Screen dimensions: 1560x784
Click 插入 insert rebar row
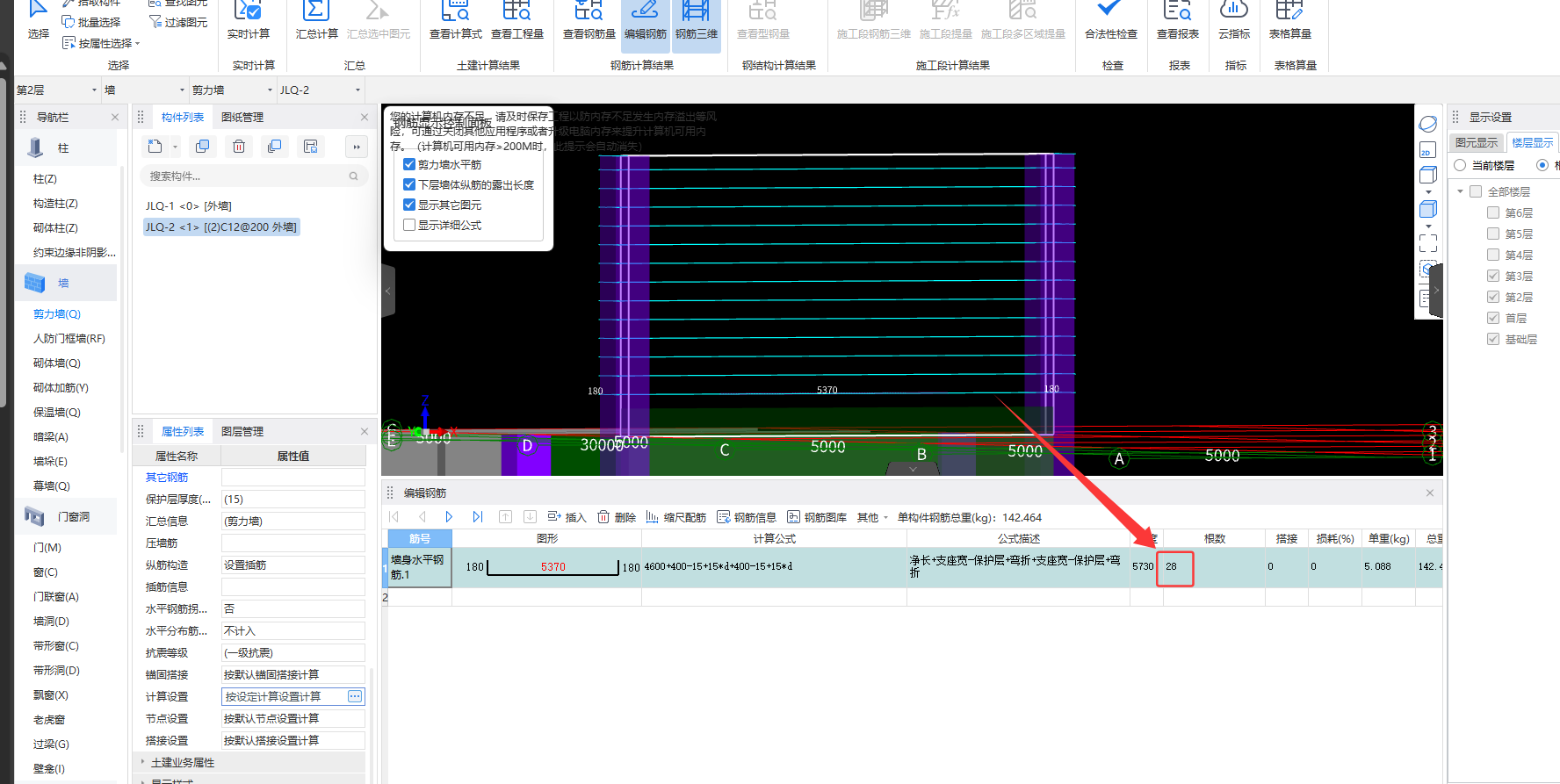(567, 517)
